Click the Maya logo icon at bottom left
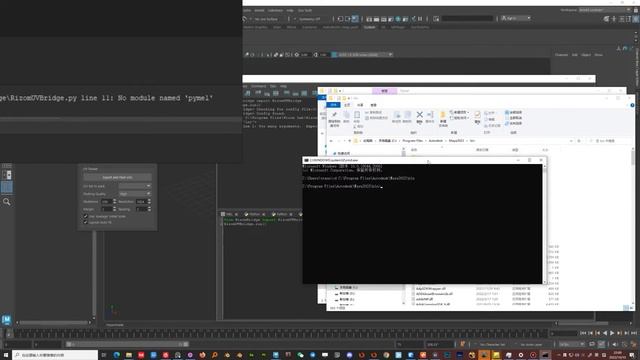 coord(7,320)
